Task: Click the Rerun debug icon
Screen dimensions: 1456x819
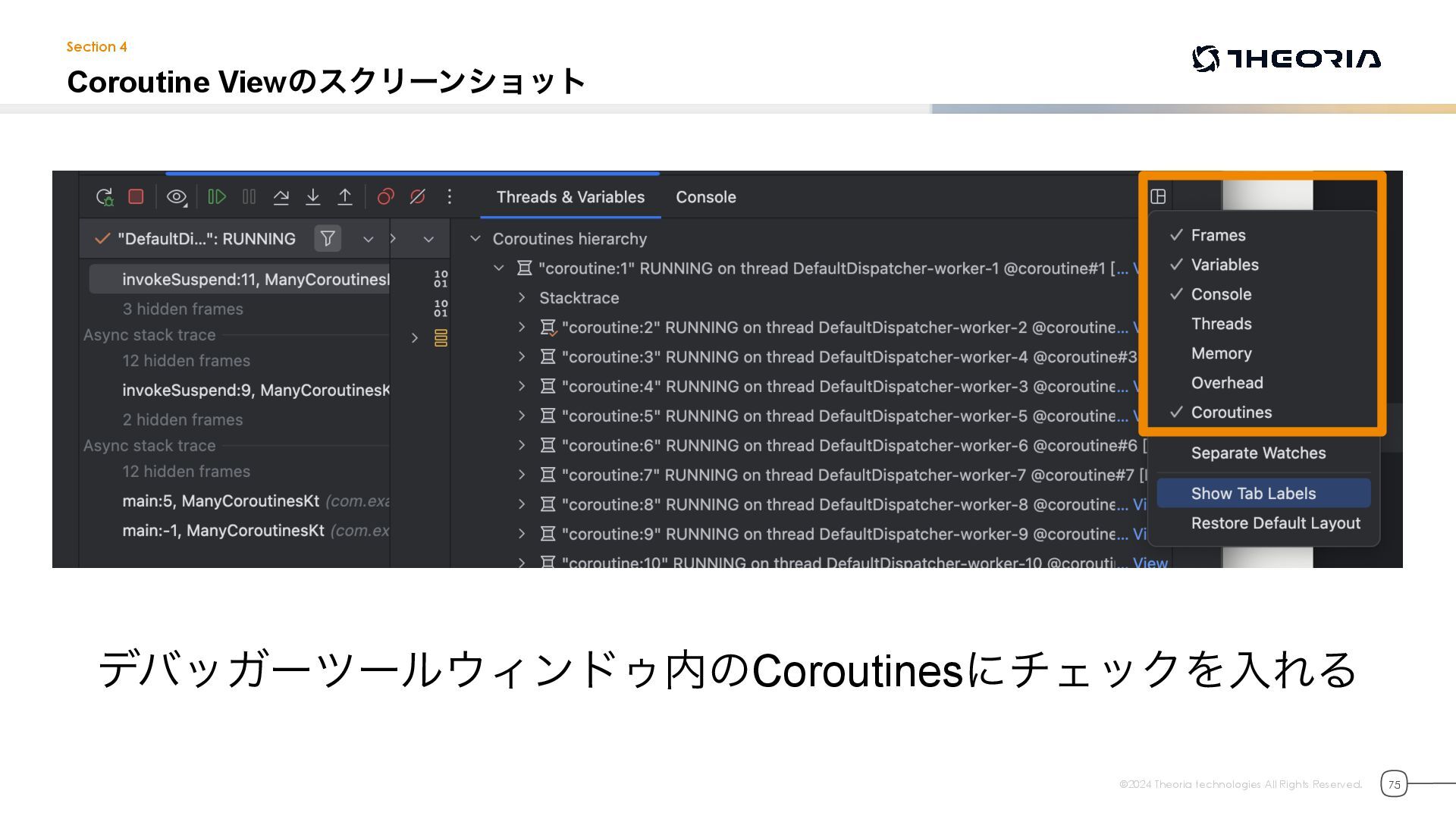Action: (x=105, y=197)
